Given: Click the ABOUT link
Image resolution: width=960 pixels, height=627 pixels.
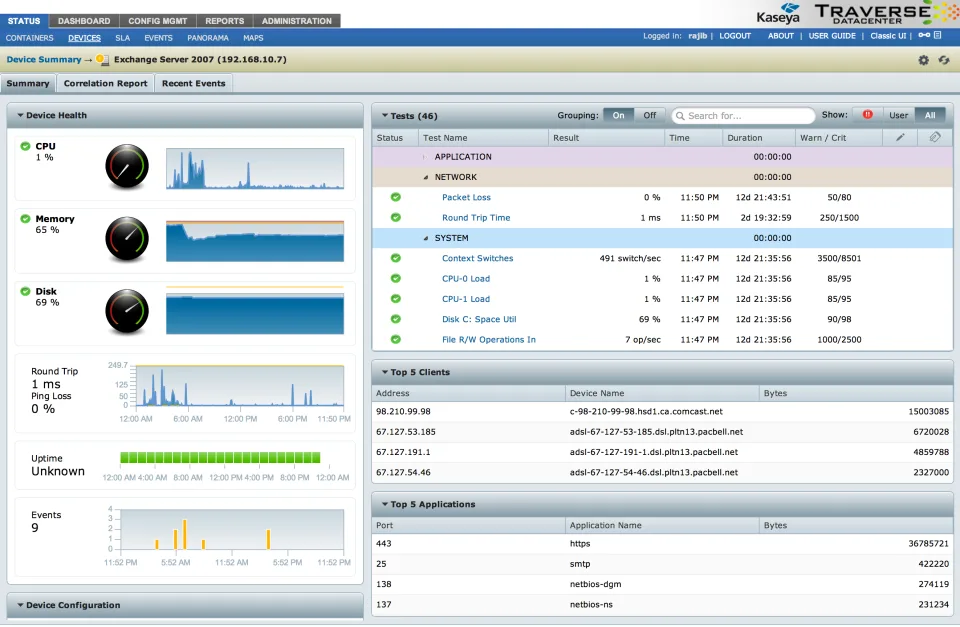Looking at the screenshot, I should coord(781,36).
